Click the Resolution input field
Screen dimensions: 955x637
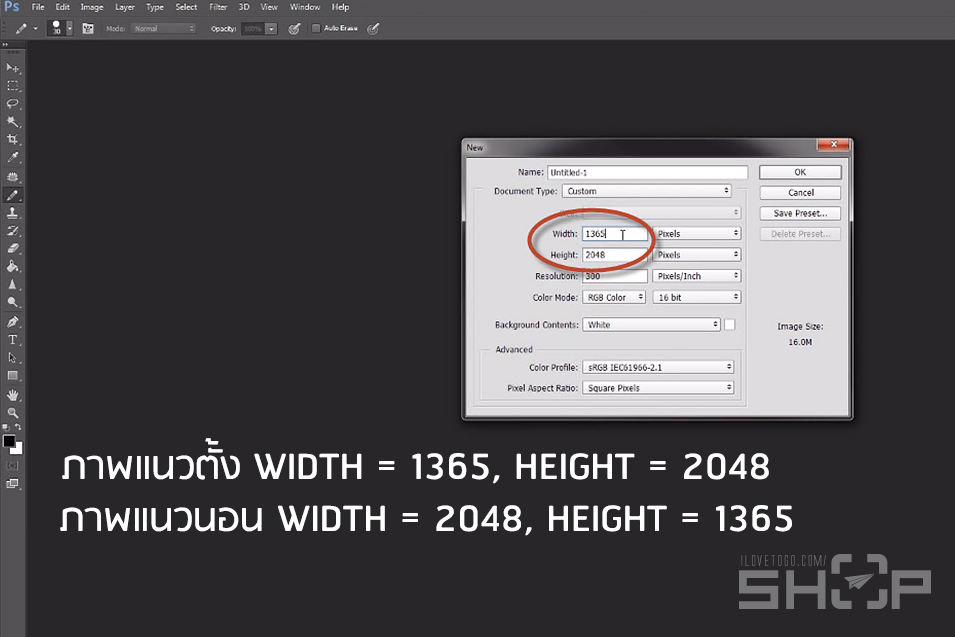point(615,276)
